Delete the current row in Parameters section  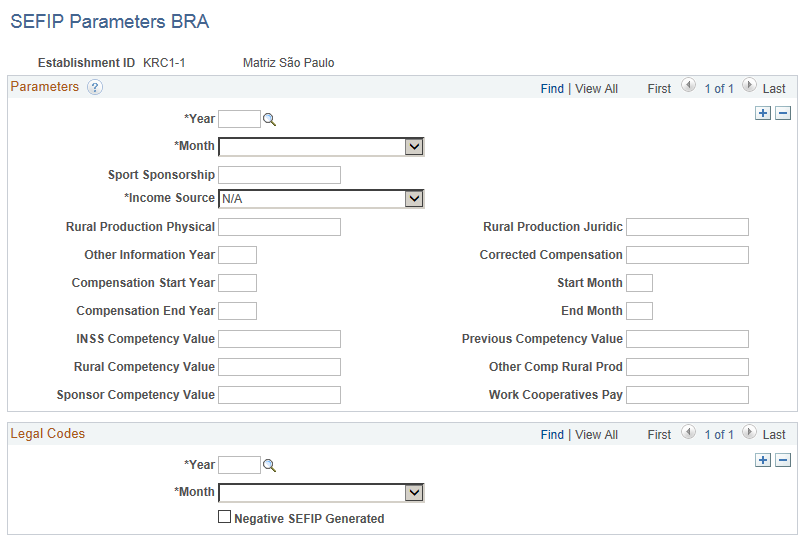coord(783,113)
